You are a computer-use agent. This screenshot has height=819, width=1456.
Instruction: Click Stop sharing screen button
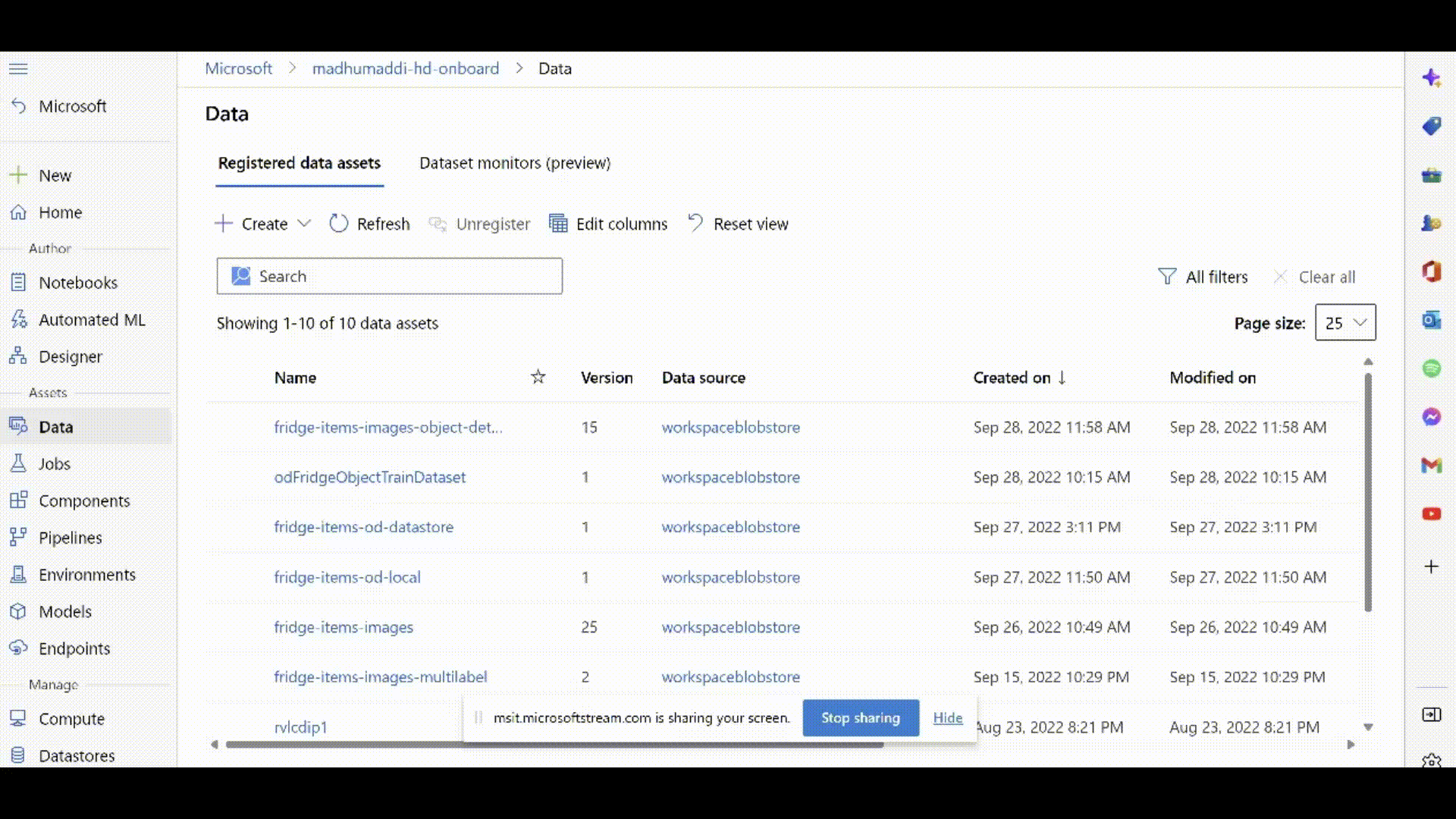[x=860, y=717]
